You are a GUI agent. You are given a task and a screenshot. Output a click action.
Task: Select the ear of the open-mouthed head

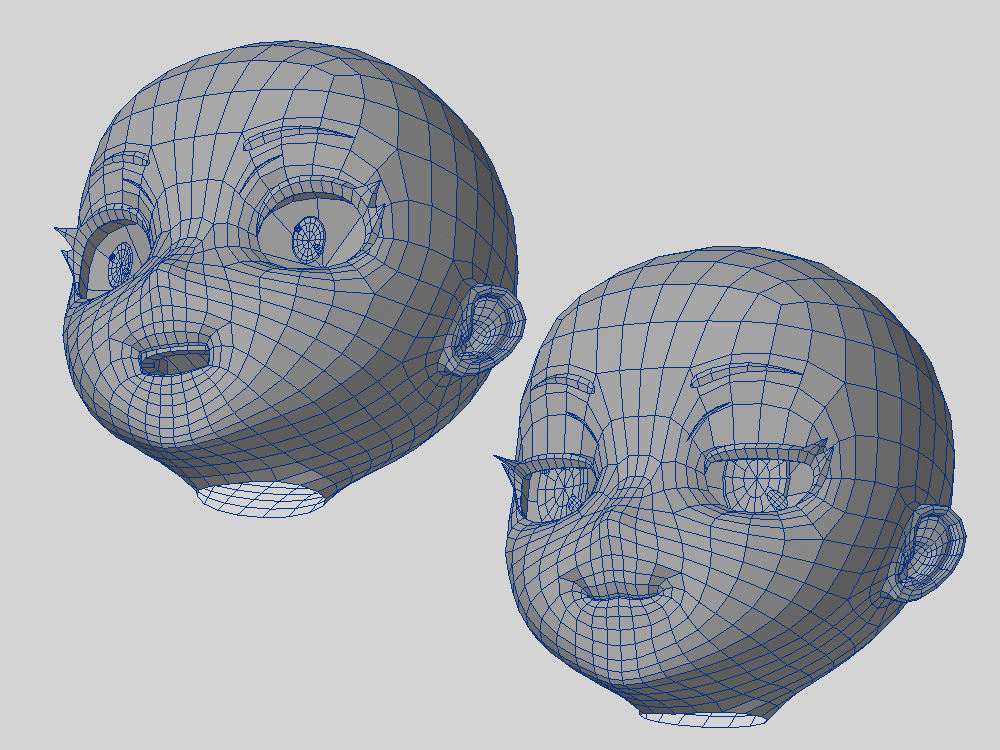pyautogui.click(x=484, y=328)
